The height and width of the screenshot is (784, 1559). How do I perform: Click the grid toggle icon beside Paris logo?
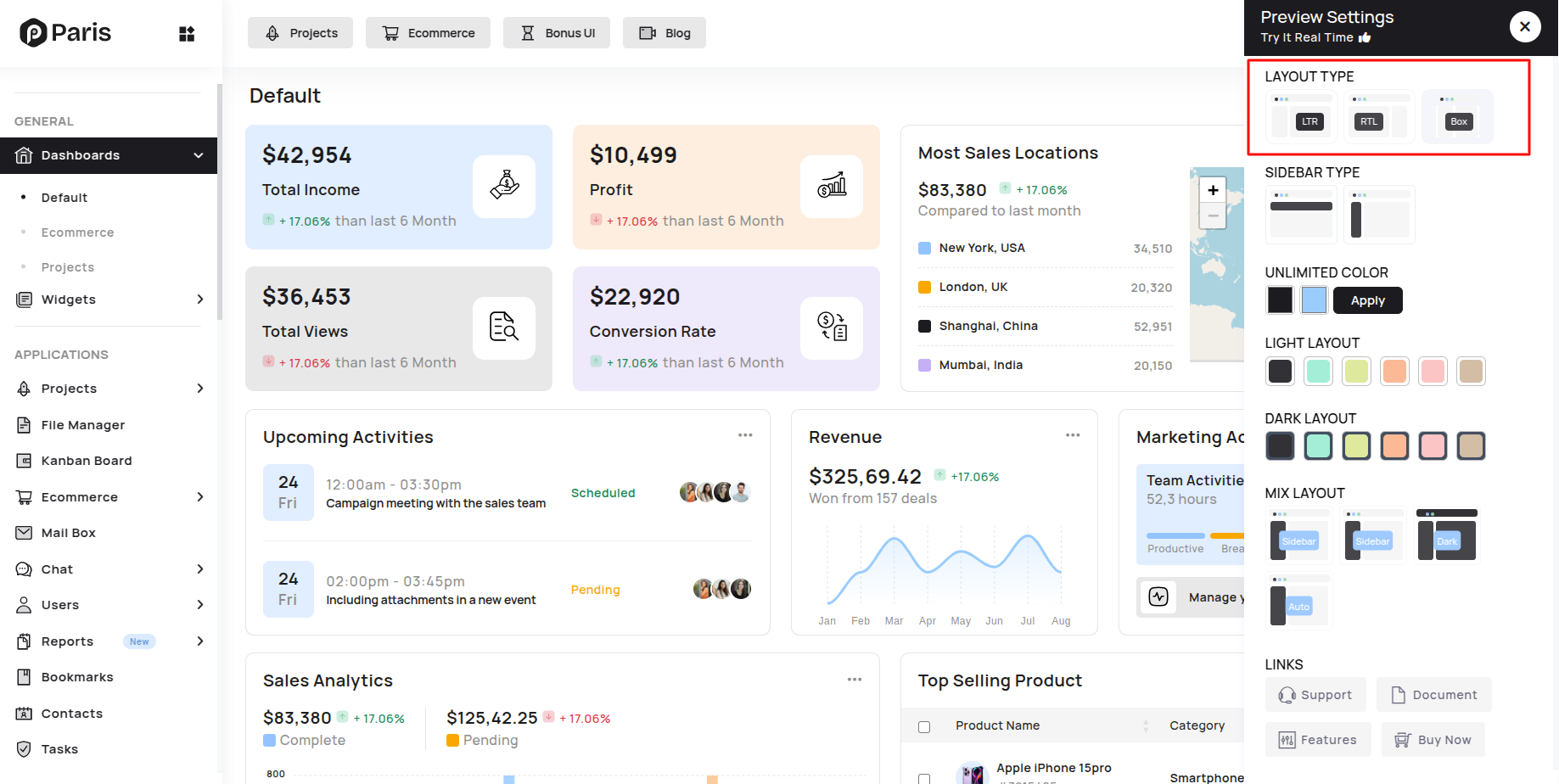tap(187, 34)
